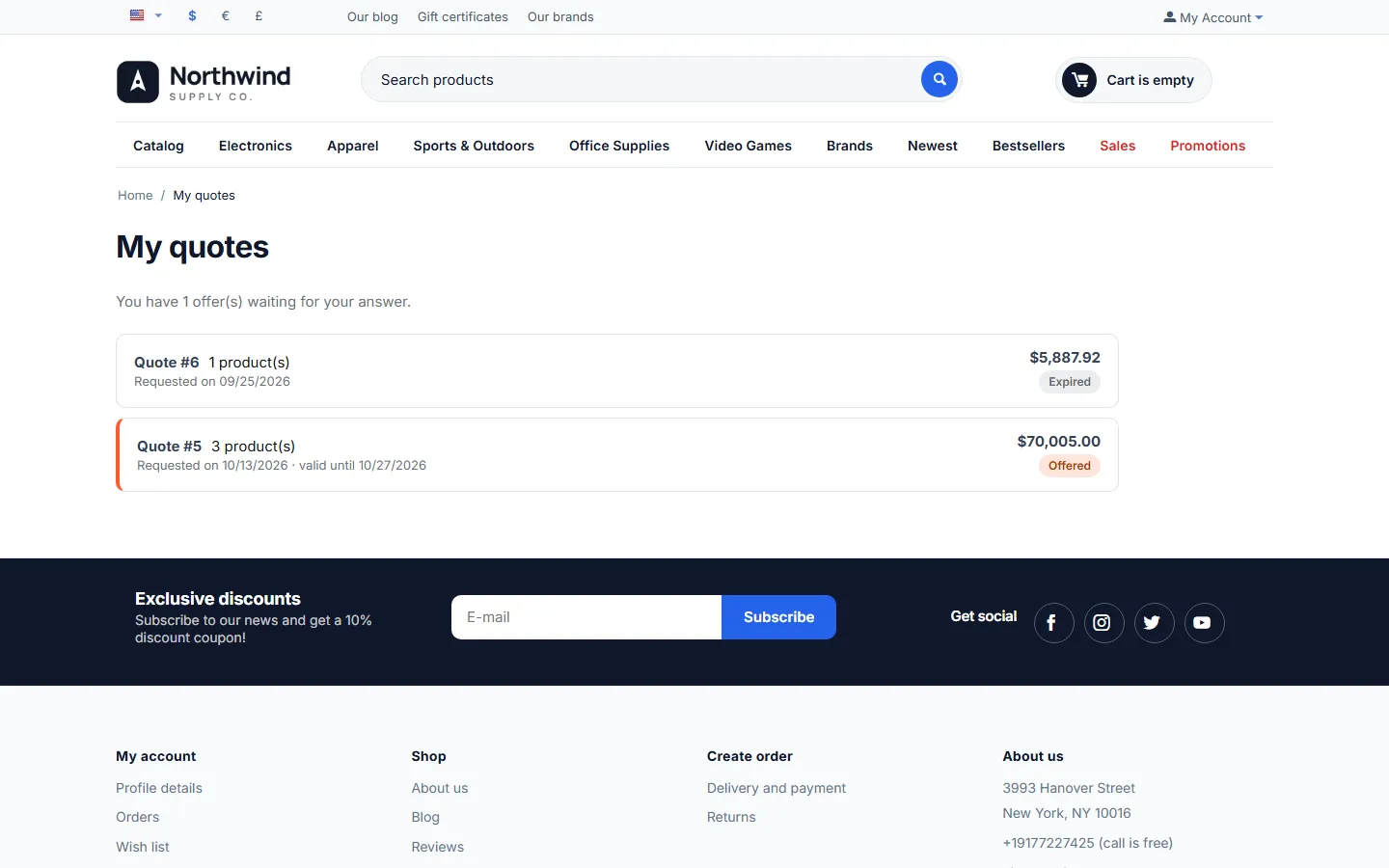Open the Delivery and payment footer link

tap(776, 788)
